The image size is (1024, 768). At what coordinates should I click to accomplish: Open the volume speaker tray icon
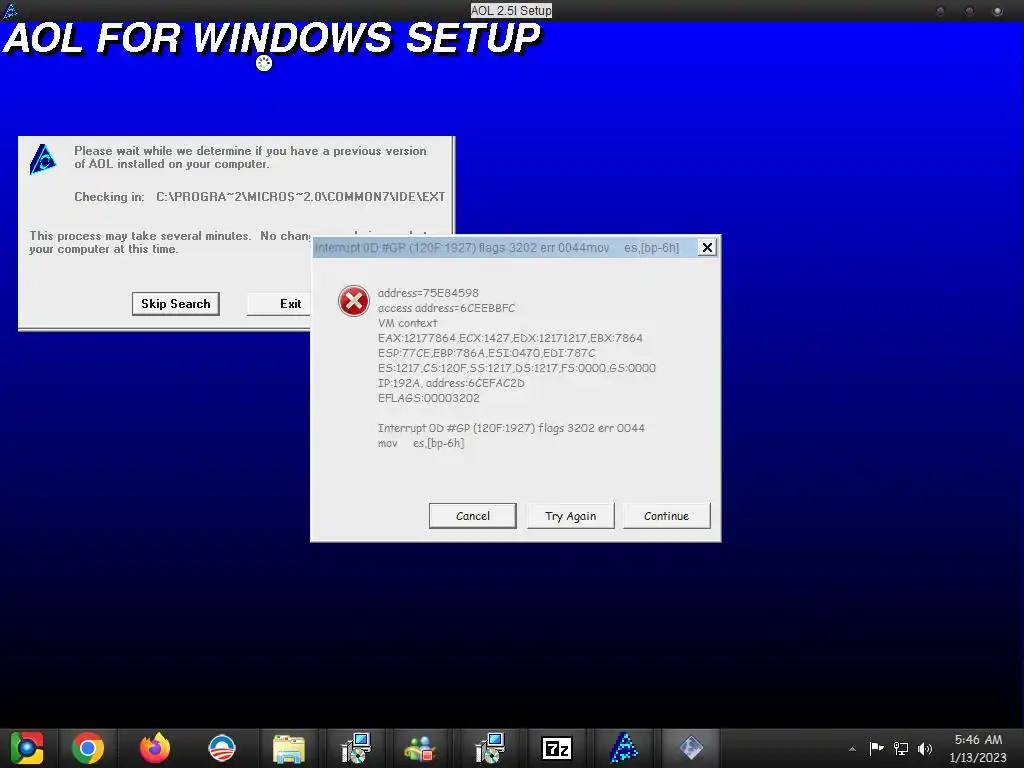coord(925,748)
